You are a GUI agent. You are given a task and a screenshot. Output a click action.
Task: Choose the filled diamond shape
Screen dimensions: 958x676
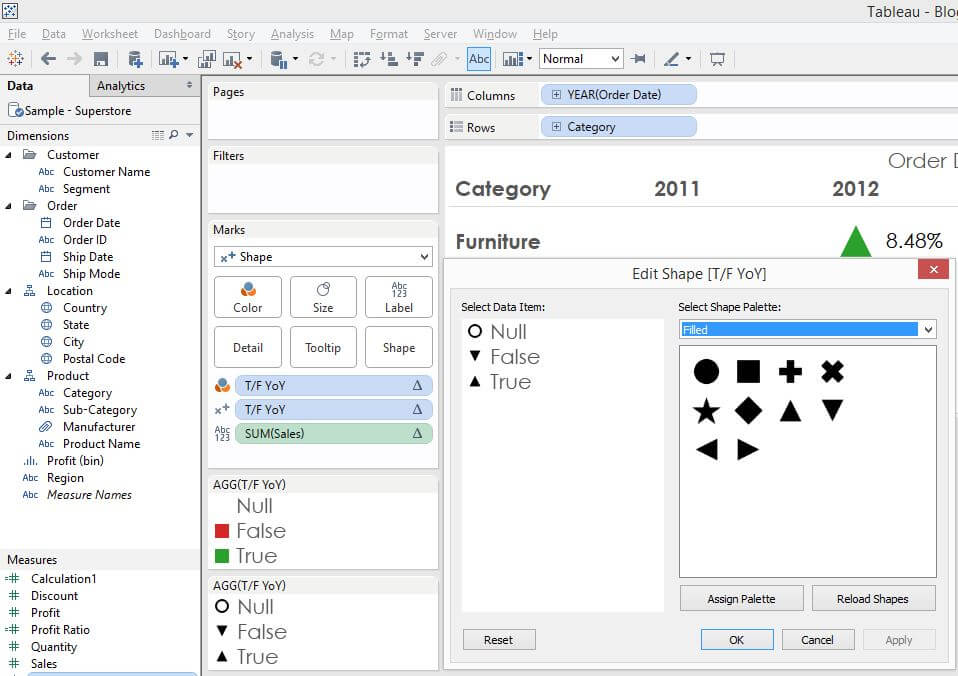[x=748, y=410]
